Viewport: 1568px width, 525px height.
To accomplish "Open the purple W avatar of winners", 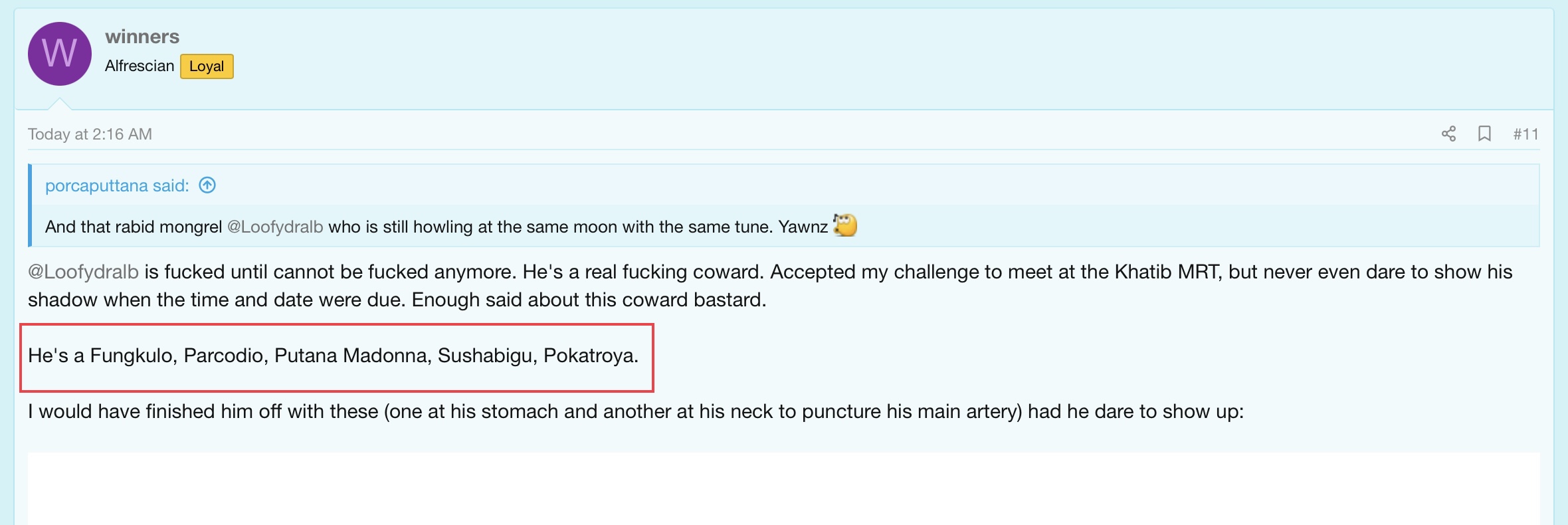I will pos(60,54).
